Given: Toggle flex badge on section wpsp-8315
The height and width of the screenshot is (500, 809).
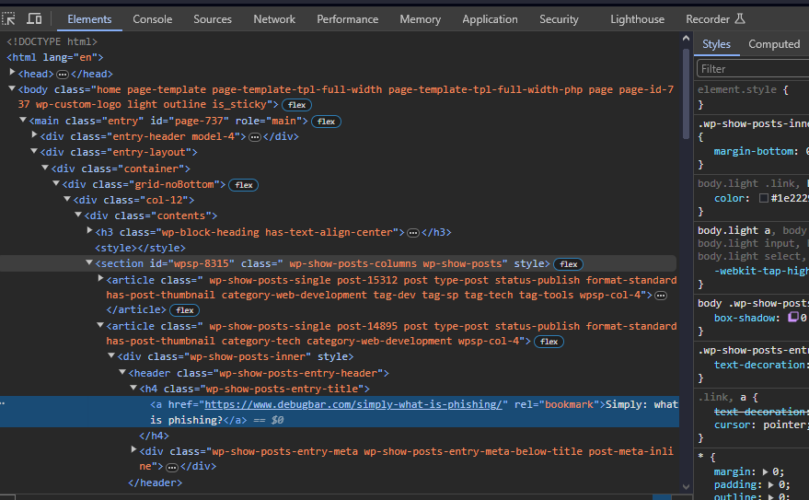Looking at the screenshot, I should (569, 264).
